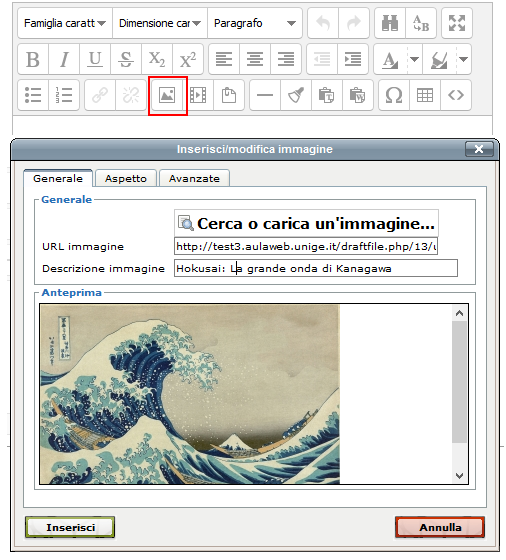The height and width of the screenshot is (560, 506).
Task: Click the undo arrow
Action: [x=323, y=23]
